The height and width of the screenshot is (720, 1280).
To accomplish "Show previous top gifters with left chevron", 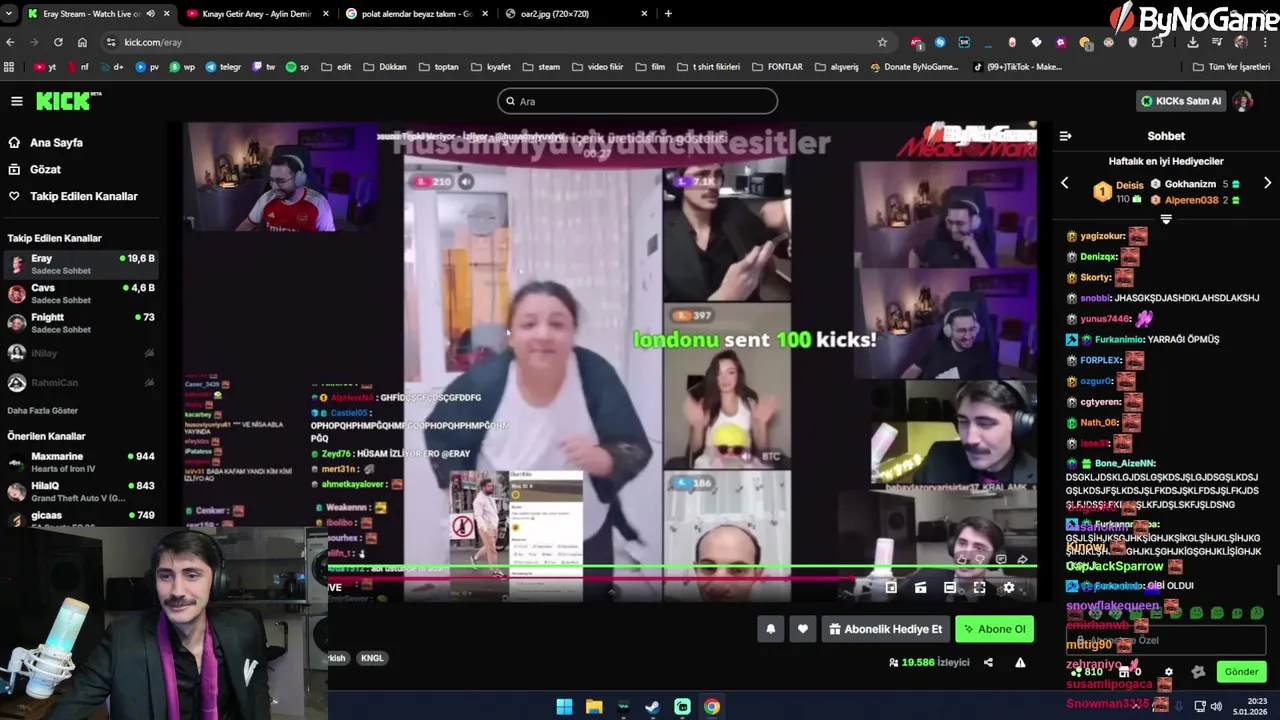I will (x=1064, y=183).
